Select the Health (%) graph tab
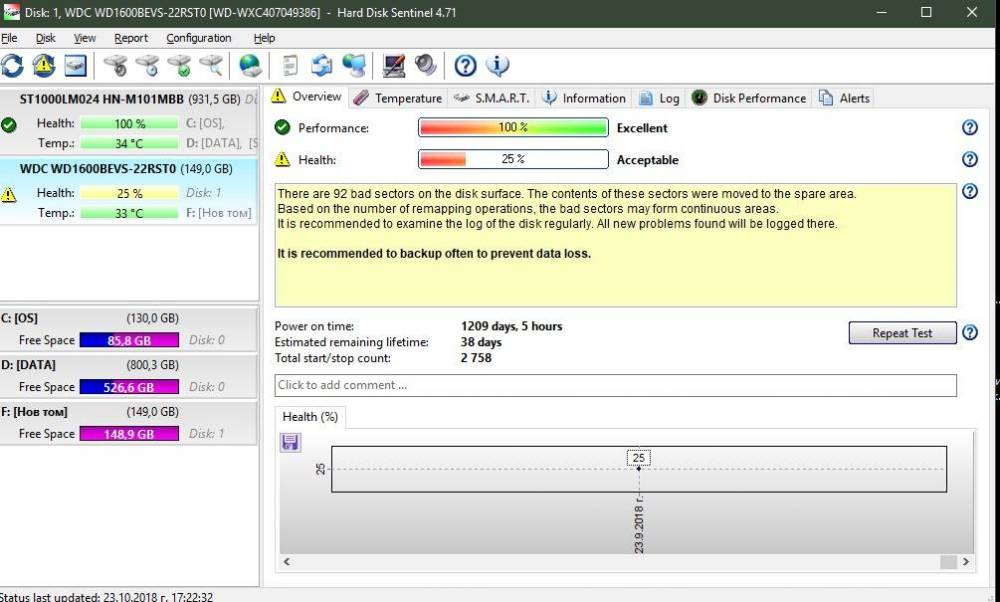This screenshot has width=1000, height=602. coord(310,416)
